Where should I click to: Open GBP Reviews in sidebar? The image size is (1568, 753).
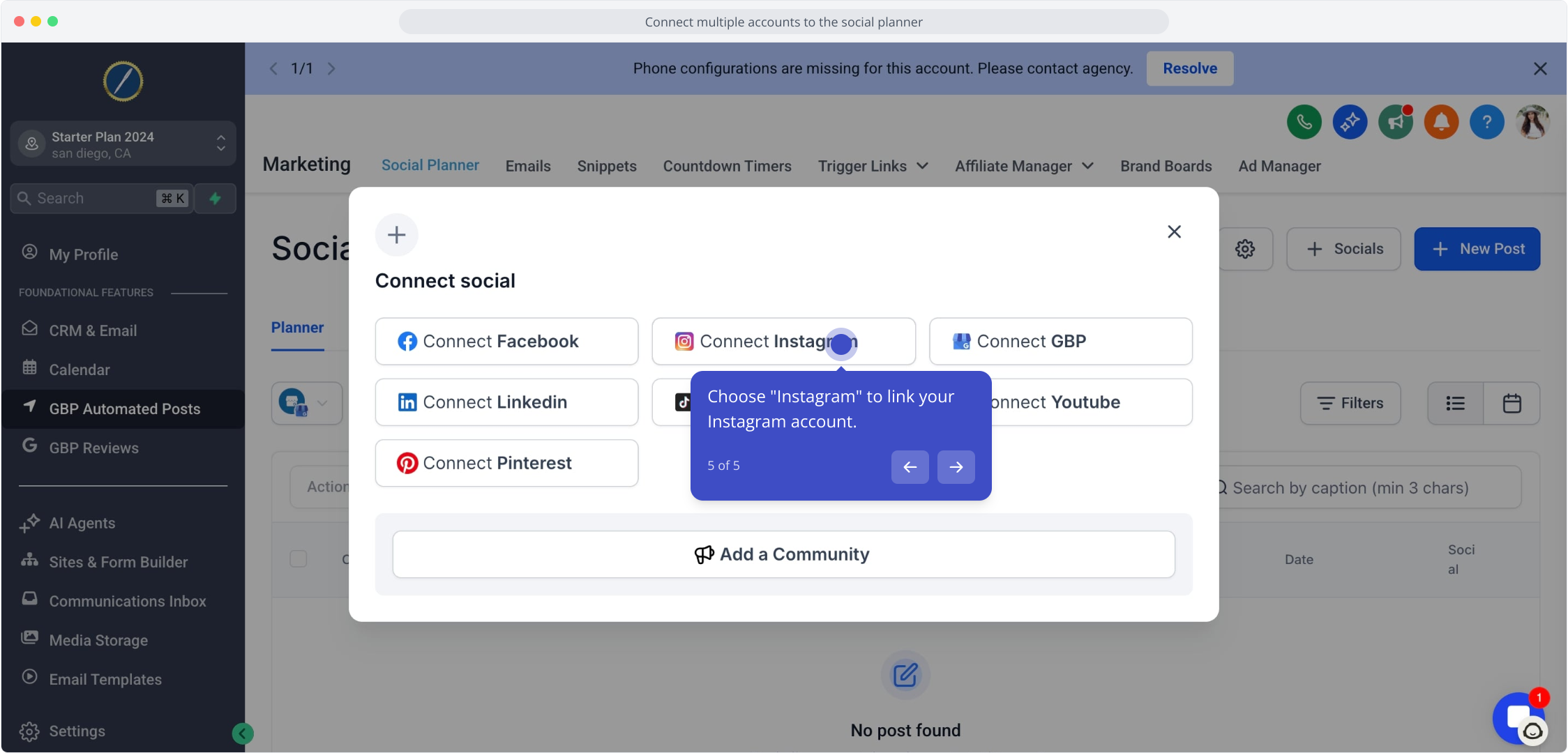123,448
